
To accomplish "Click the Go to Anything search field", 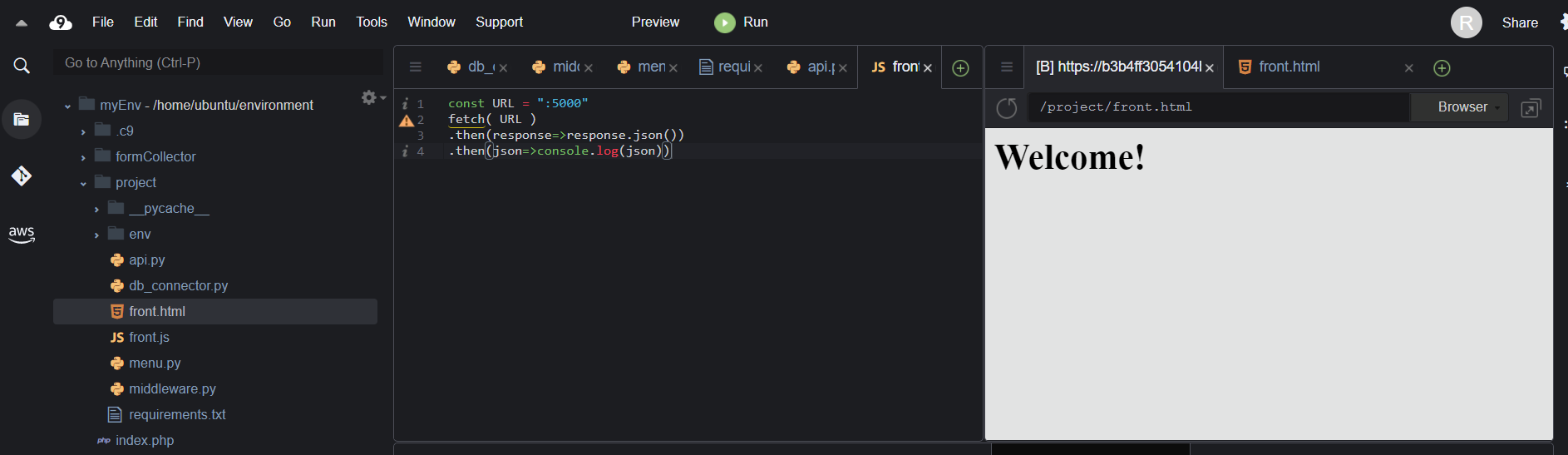I will tap(218, 63).
